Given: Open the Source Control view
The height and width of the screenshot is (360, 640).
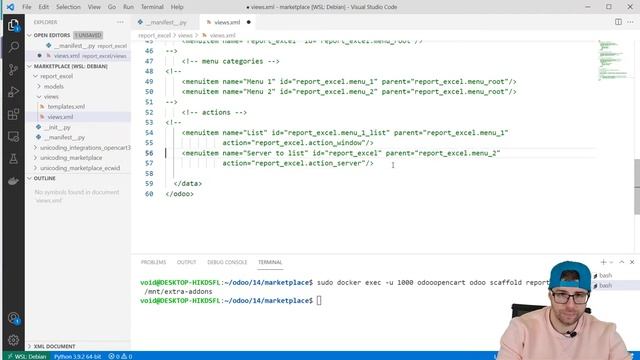Looking at the screenshot, I should pos(13,70).
